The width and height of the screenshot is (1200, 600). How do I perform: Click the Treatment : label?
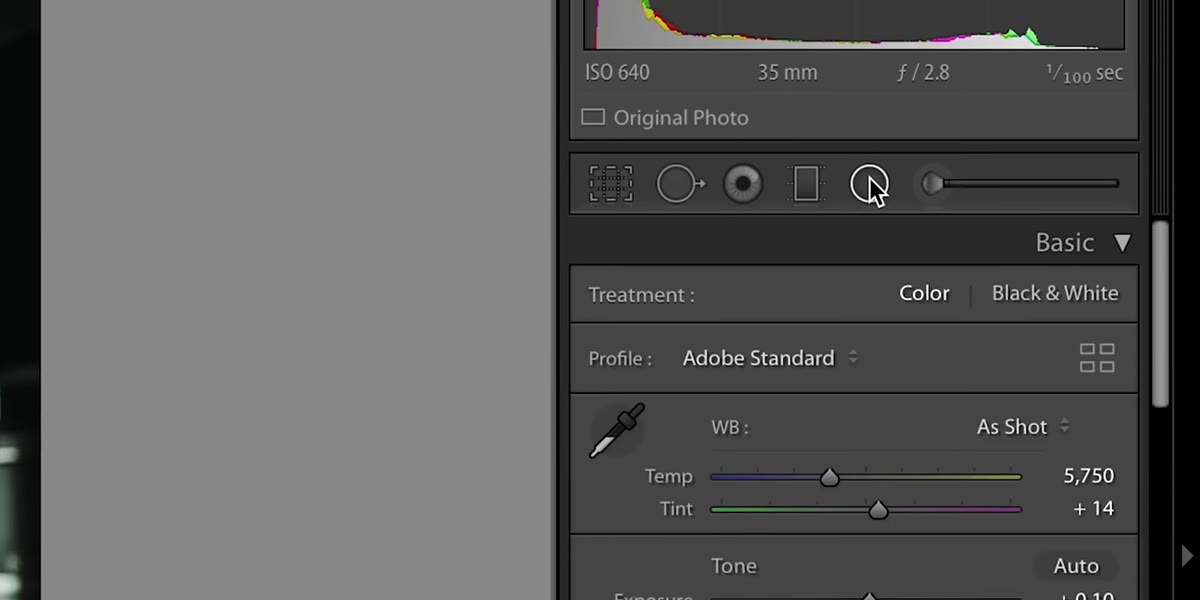[x=641, y=295]
